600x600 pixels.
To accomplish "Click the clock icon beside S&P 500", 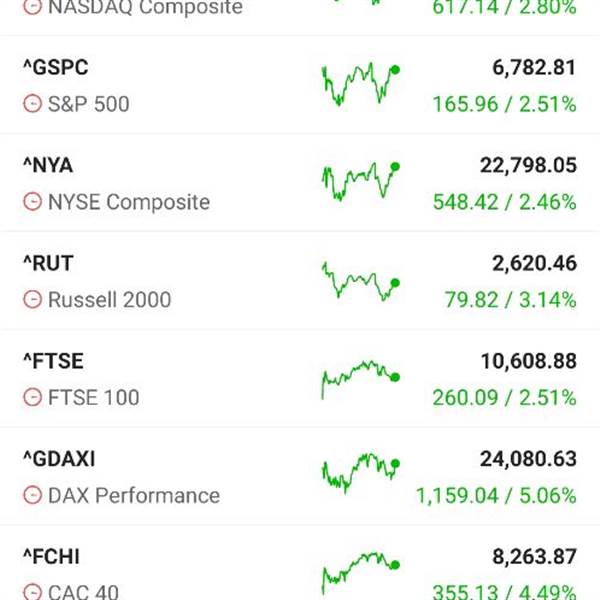I will click(32, 104).
